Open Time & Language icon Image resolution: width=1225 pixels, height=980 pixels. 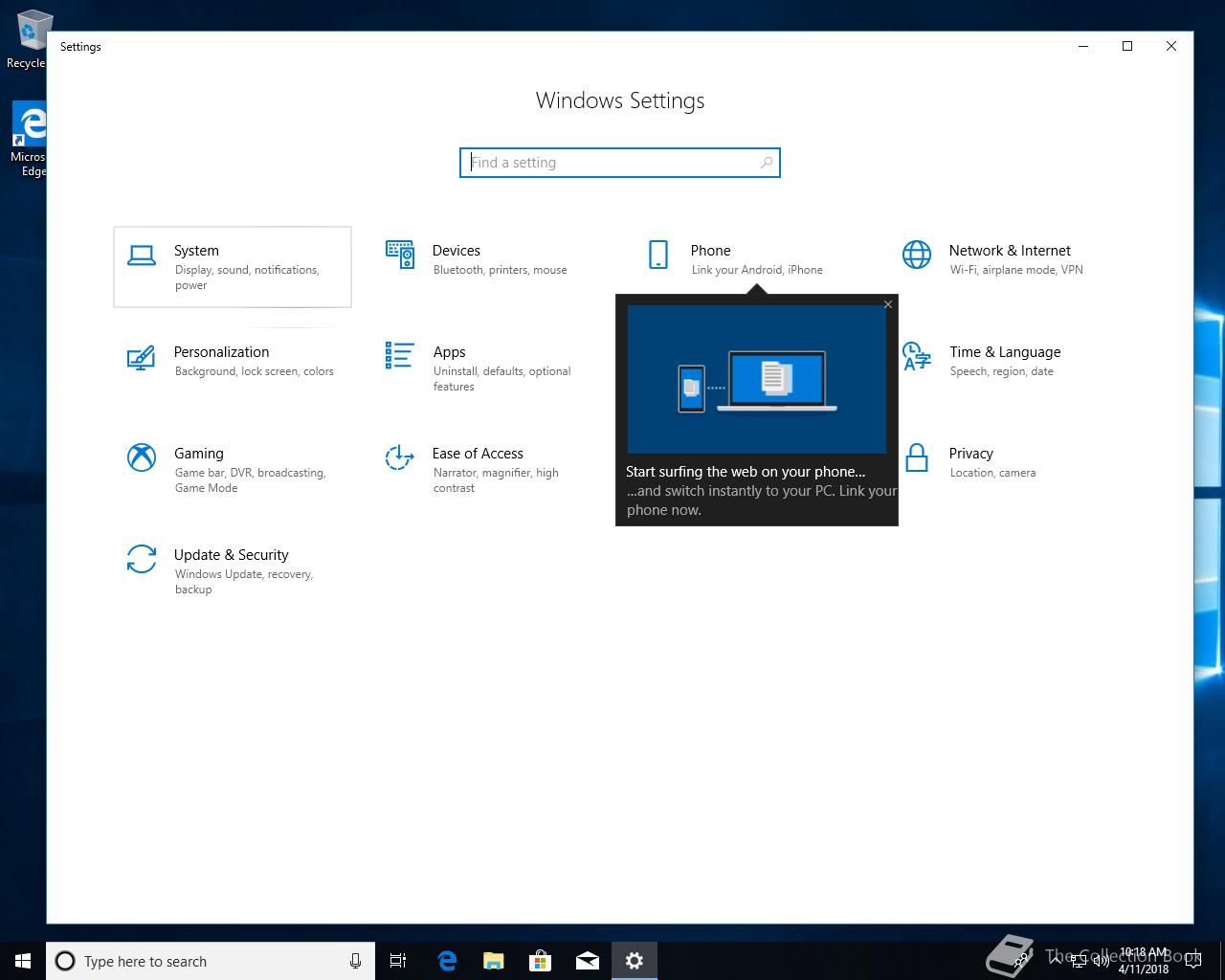(x=917, y=356)
